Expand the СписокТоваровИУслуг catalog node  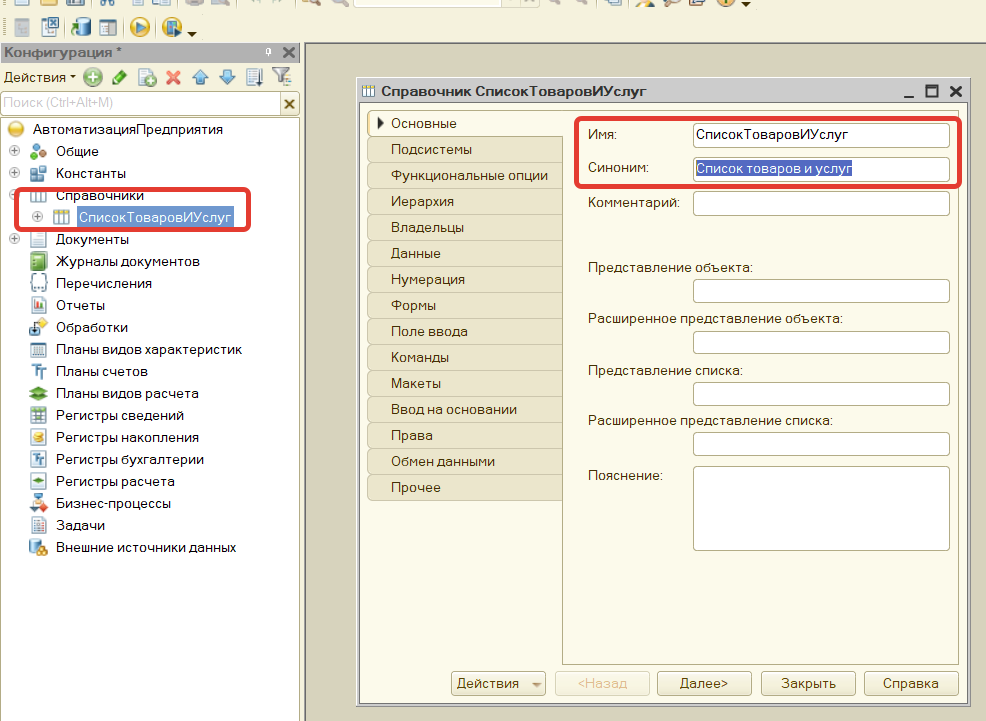37,217
